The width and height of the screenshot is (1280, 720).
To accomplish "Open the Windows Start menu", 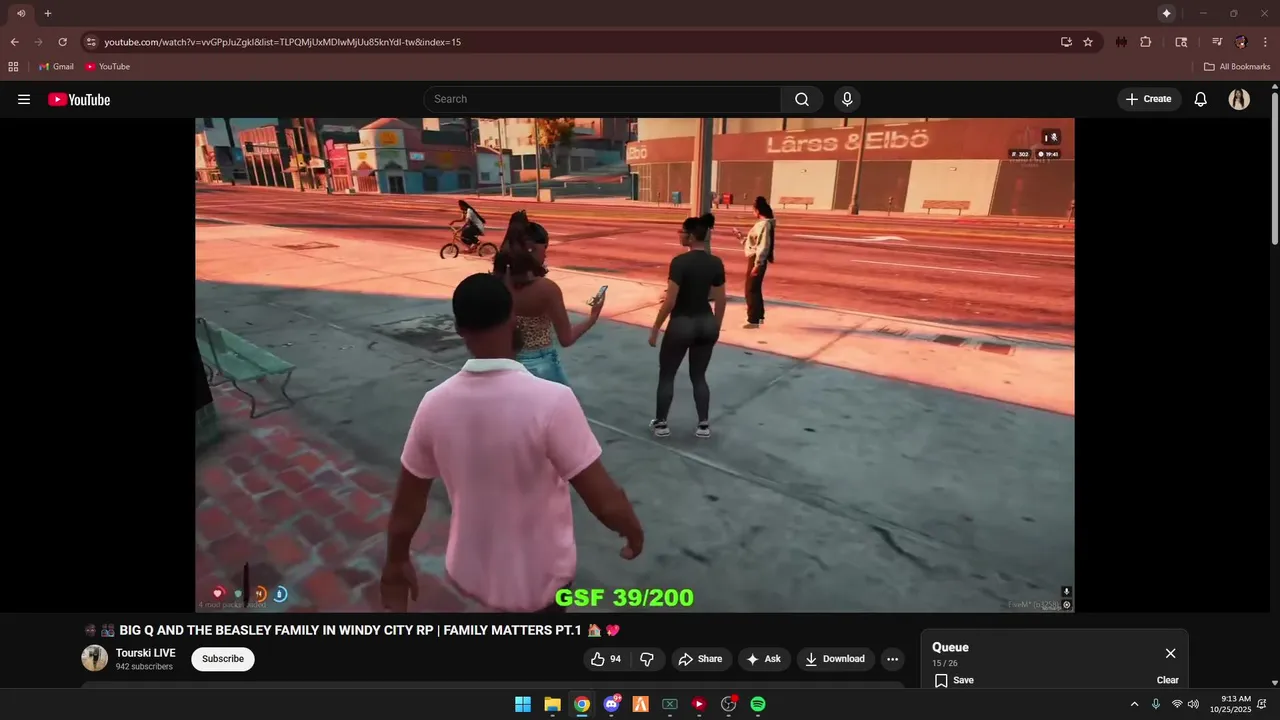I will click(x=523, y=704).
